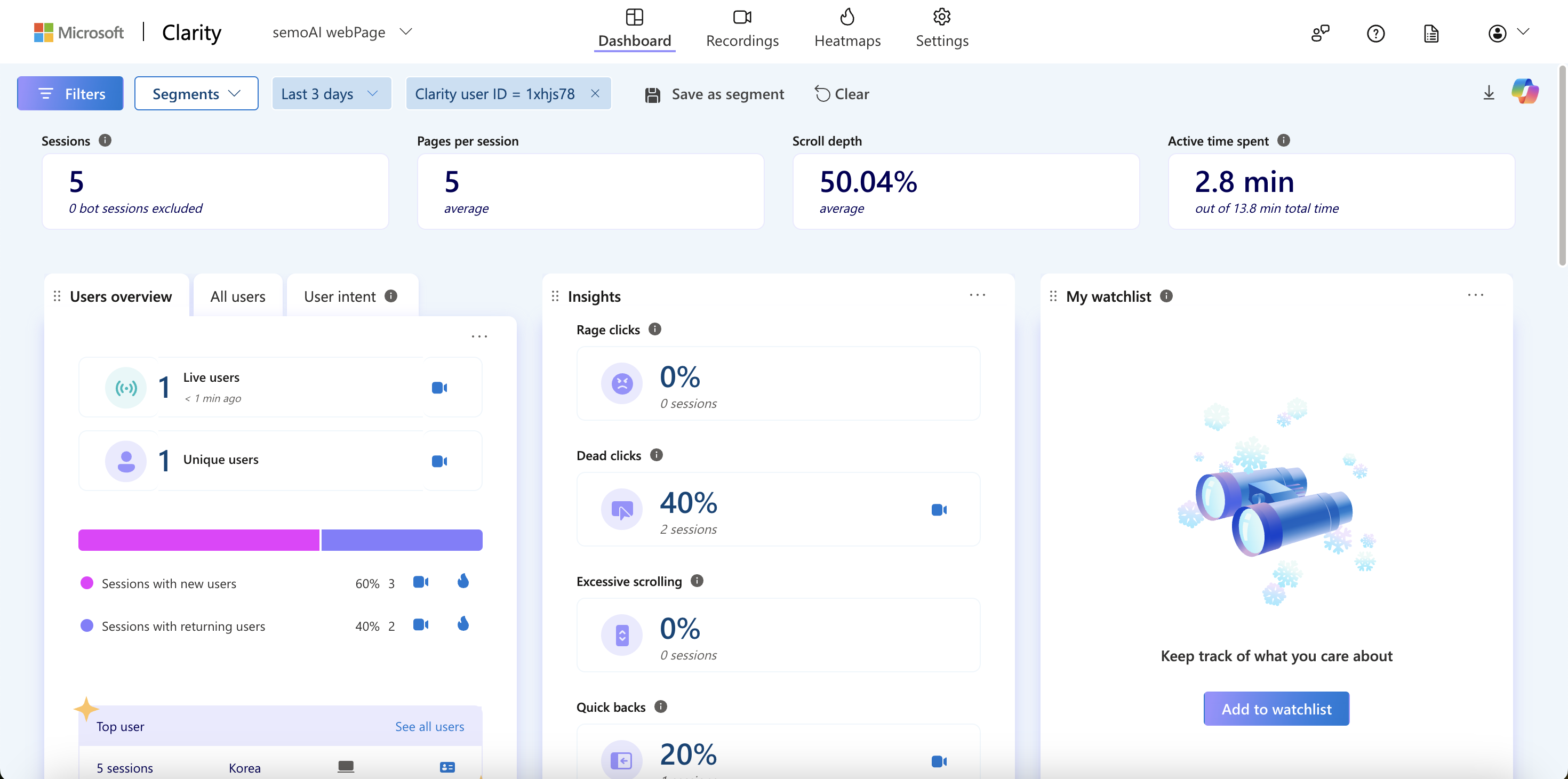View Live users recordings camera icon
The width and height of the screenshot is (1568, 779).
(439, 388)
